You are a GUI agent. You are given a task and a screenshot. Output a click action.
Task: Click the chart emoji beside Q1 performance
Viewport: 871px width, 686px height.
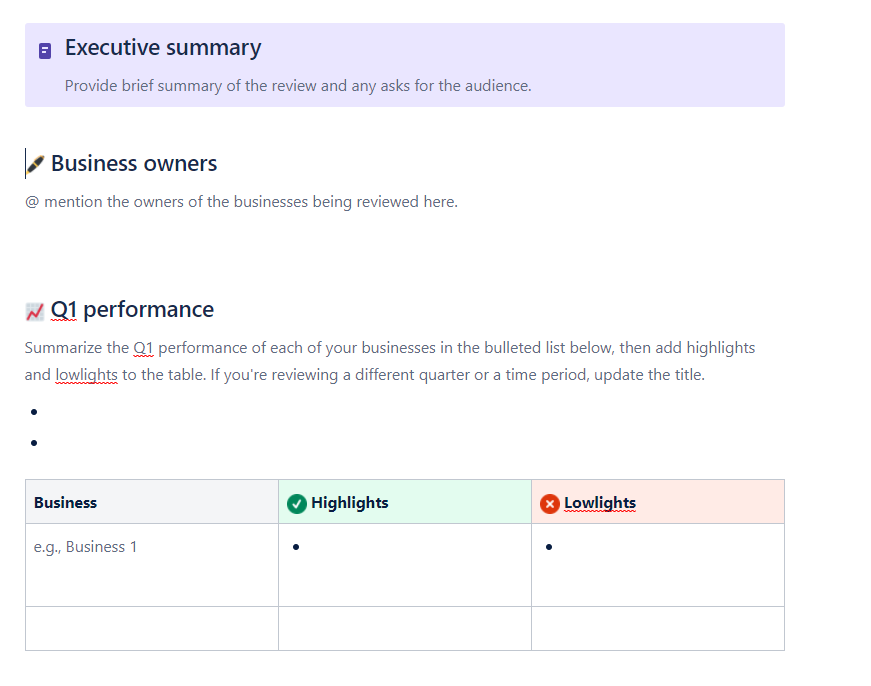coord(34,312)
